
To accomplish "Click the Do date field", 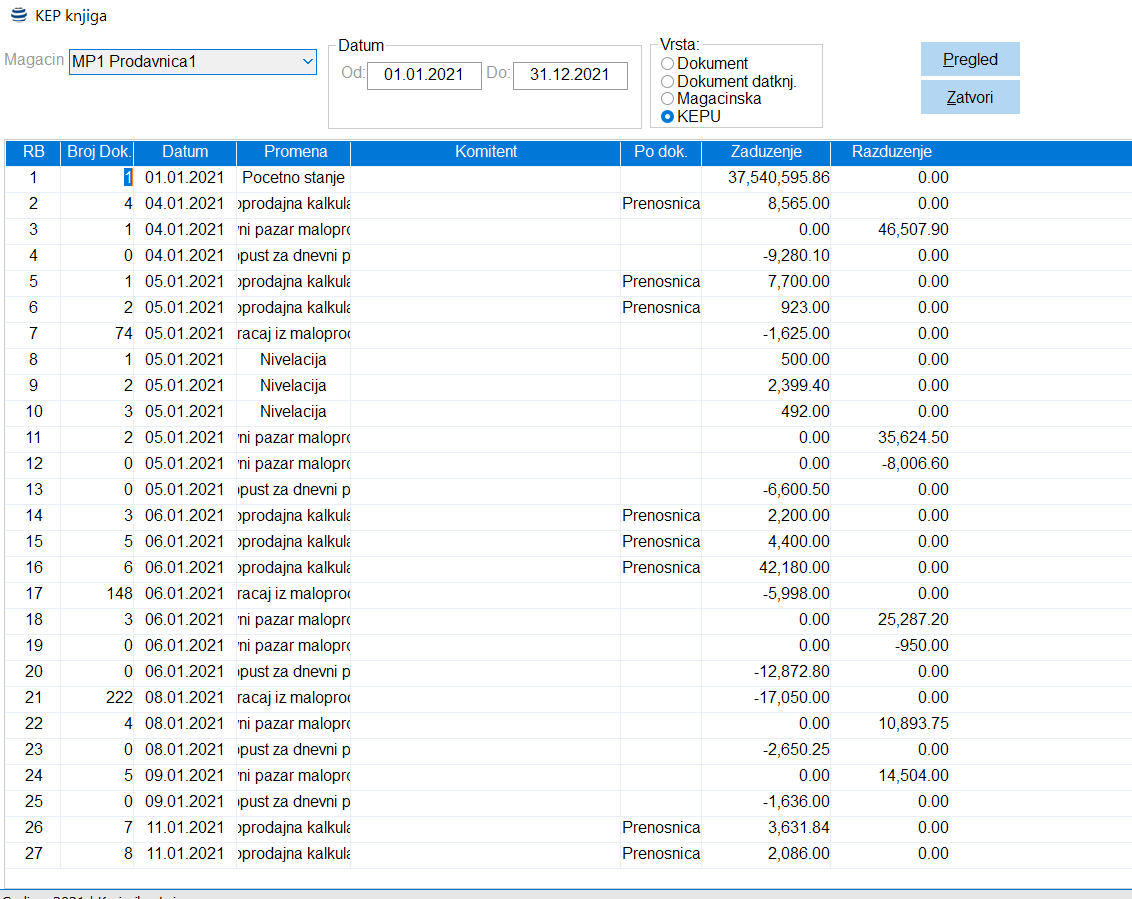I will pos(570,75).
